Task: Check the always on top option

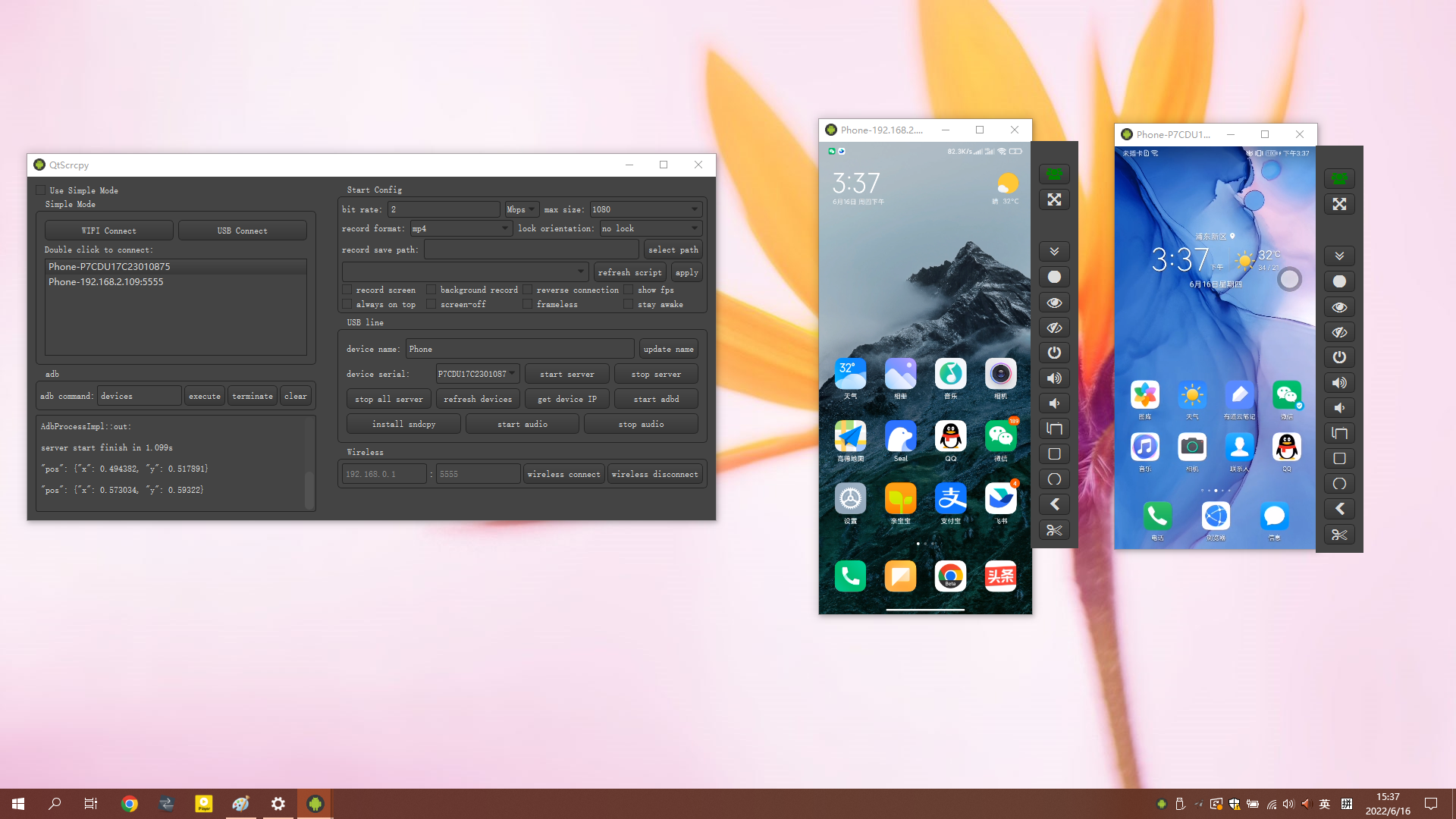Action: (x=347, y=304)
